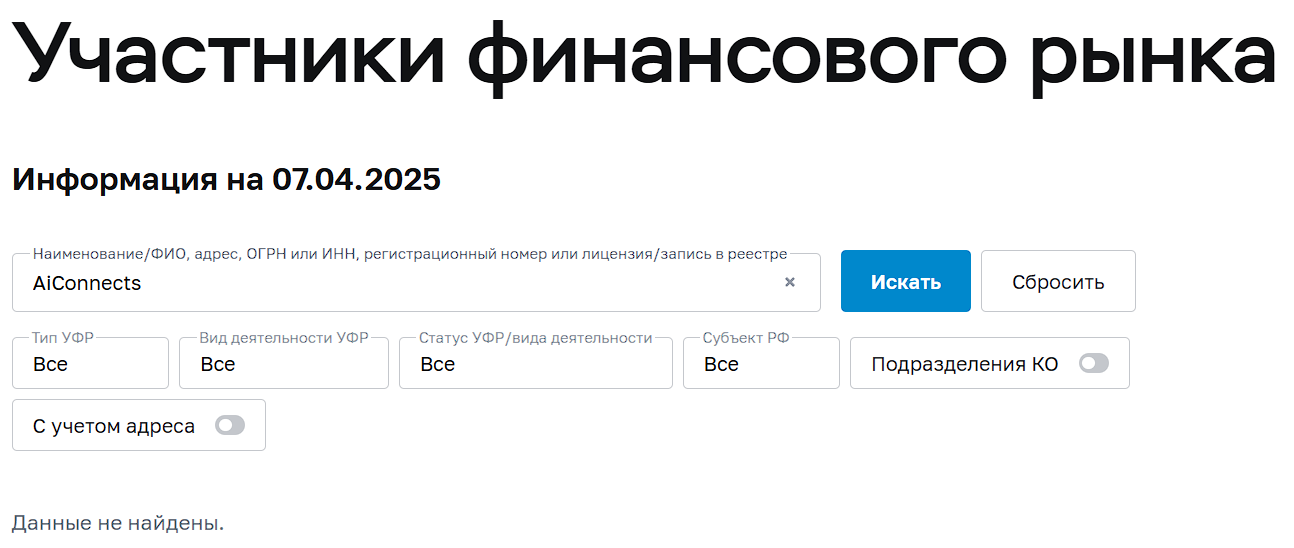Viewport: 1294px width, 548px height.
Task: Click the Подразделения КО label text
Action: [965, 364]
